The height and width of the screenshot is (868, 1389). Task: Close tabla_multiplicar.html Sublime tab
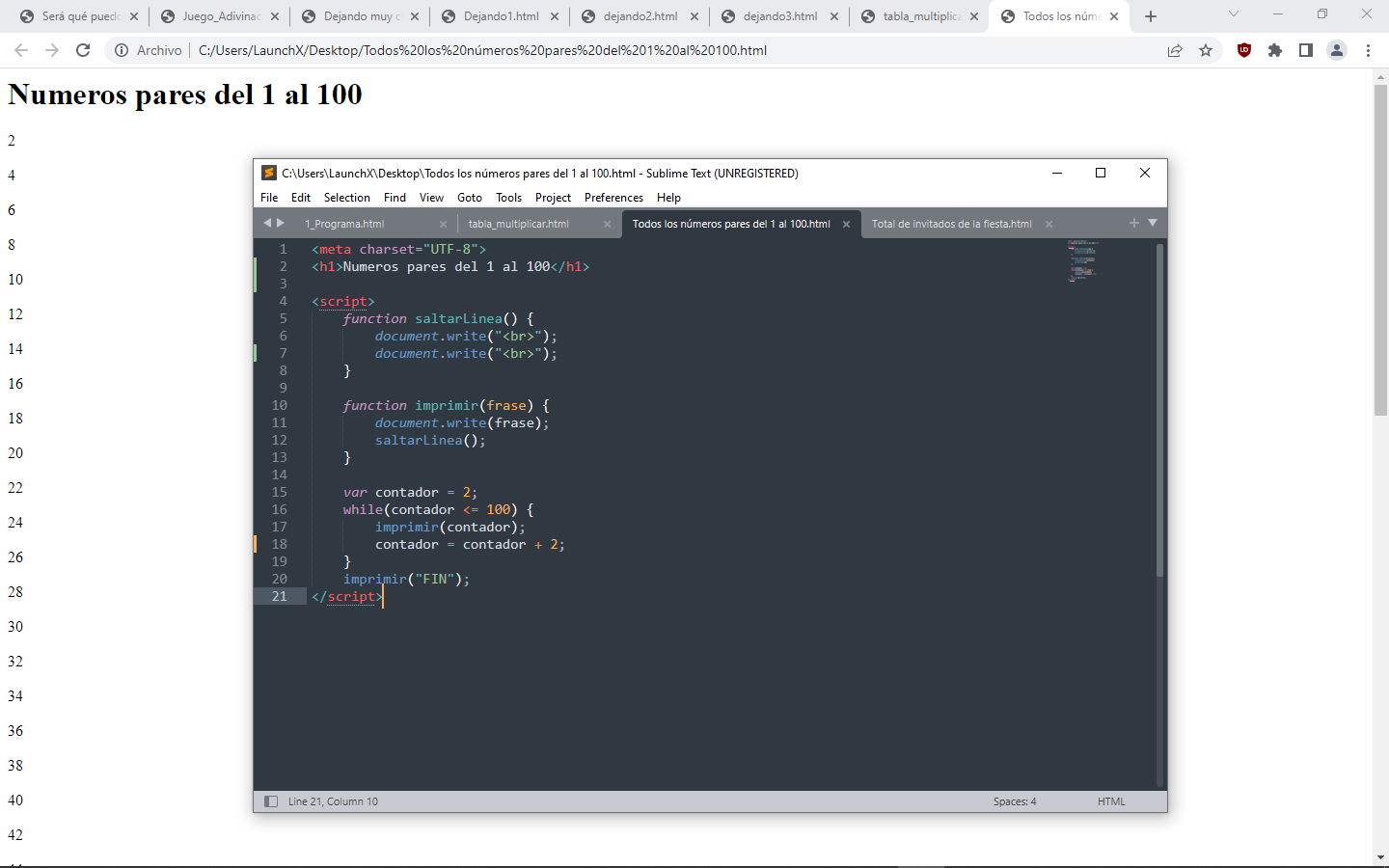607,224
